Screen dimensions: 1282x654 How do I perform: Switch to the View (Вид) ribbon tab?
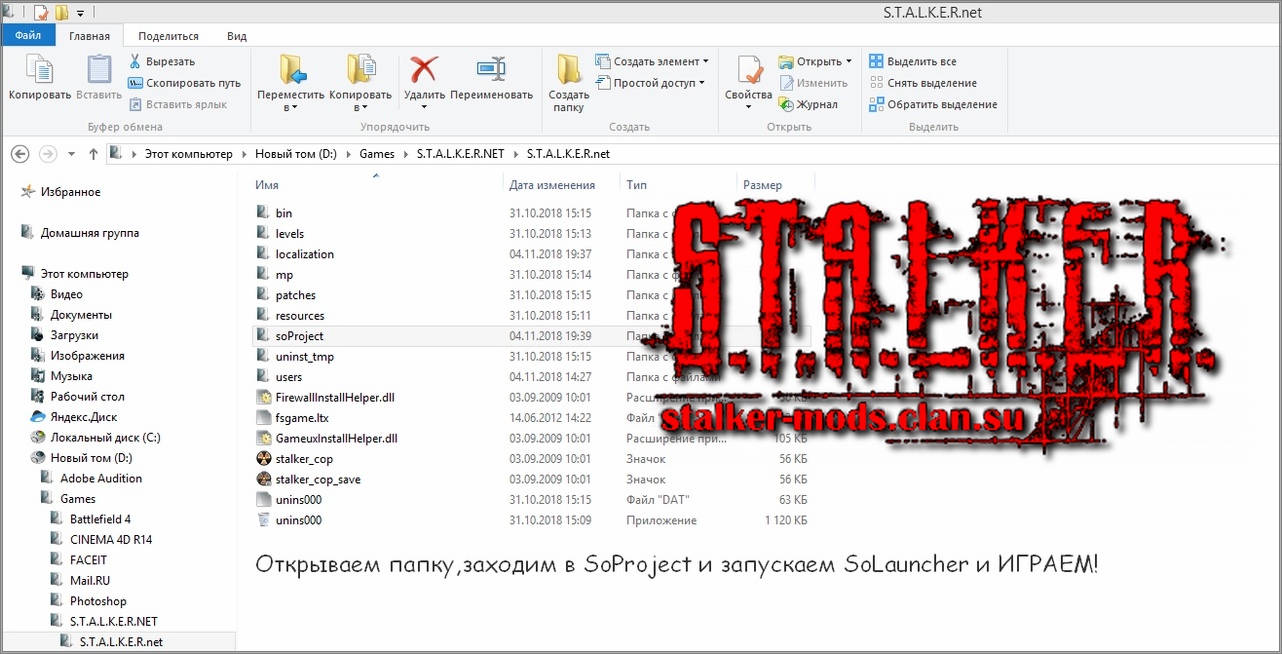(x=236, y=36)
